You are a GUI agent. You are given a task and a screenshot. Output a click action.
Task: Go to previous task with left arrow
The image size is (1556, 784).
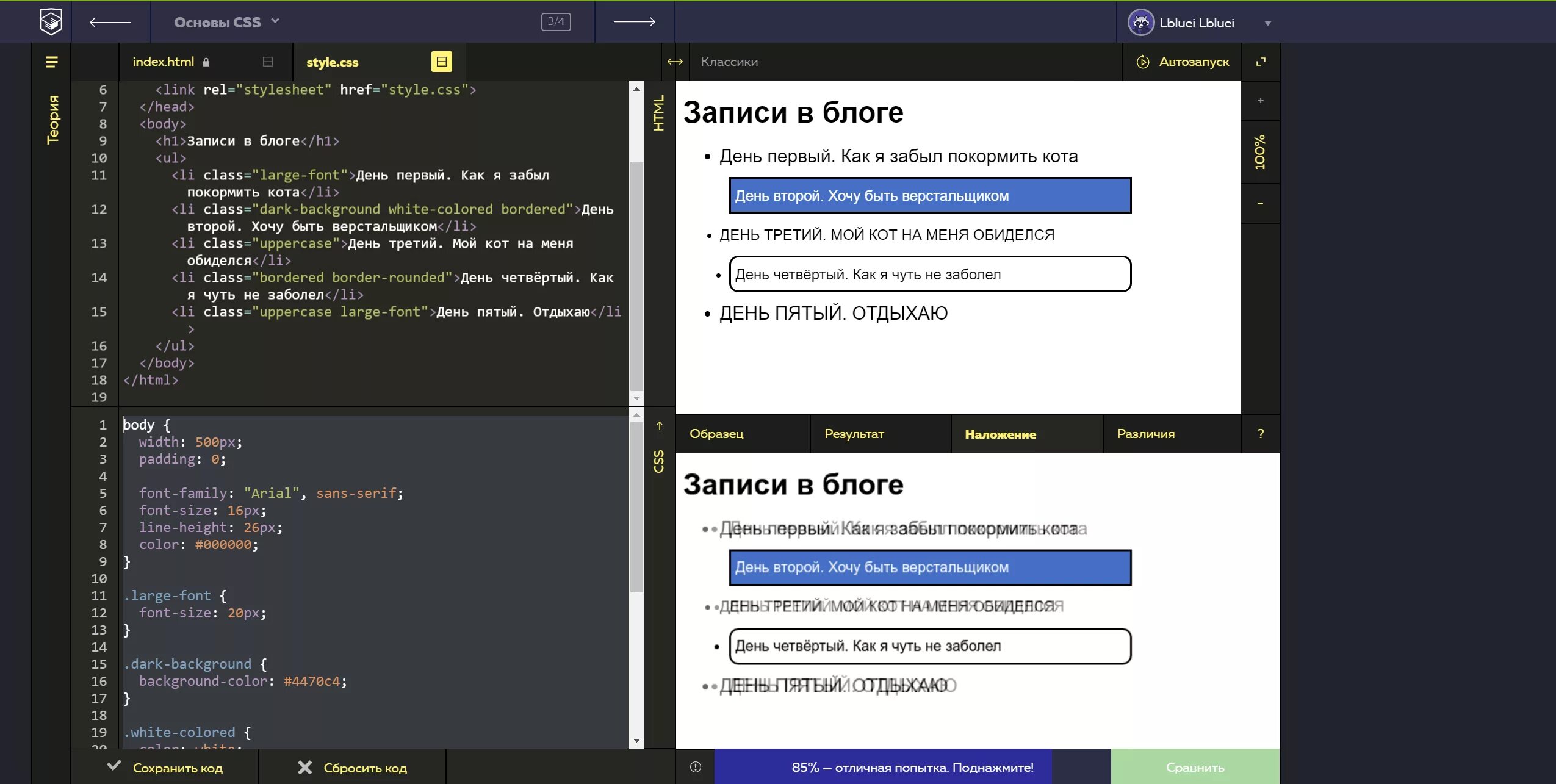pos(110,23)
